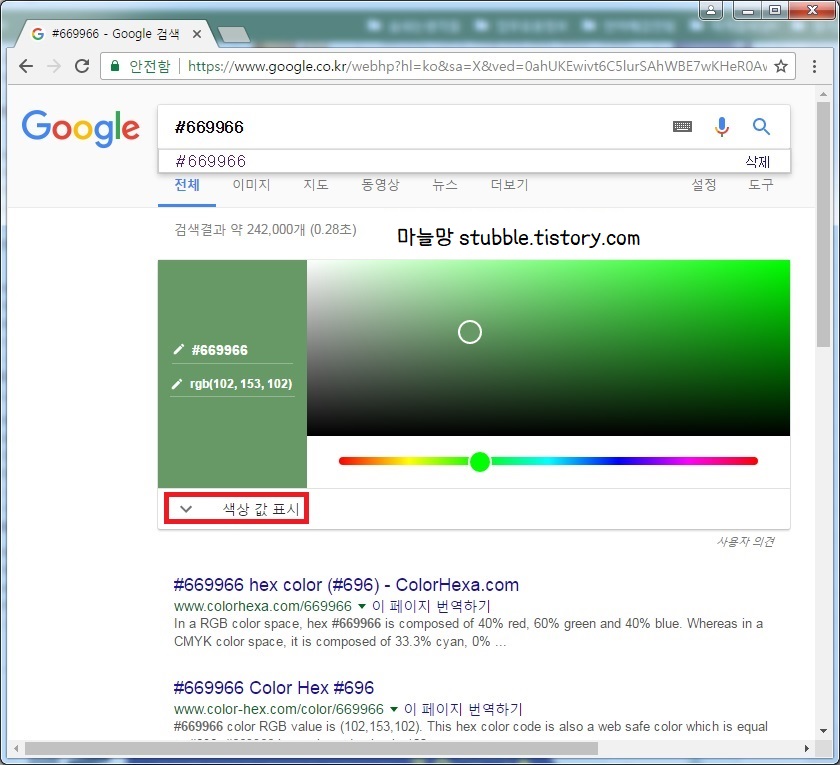Click the address bar URL

tap(477, 66)
